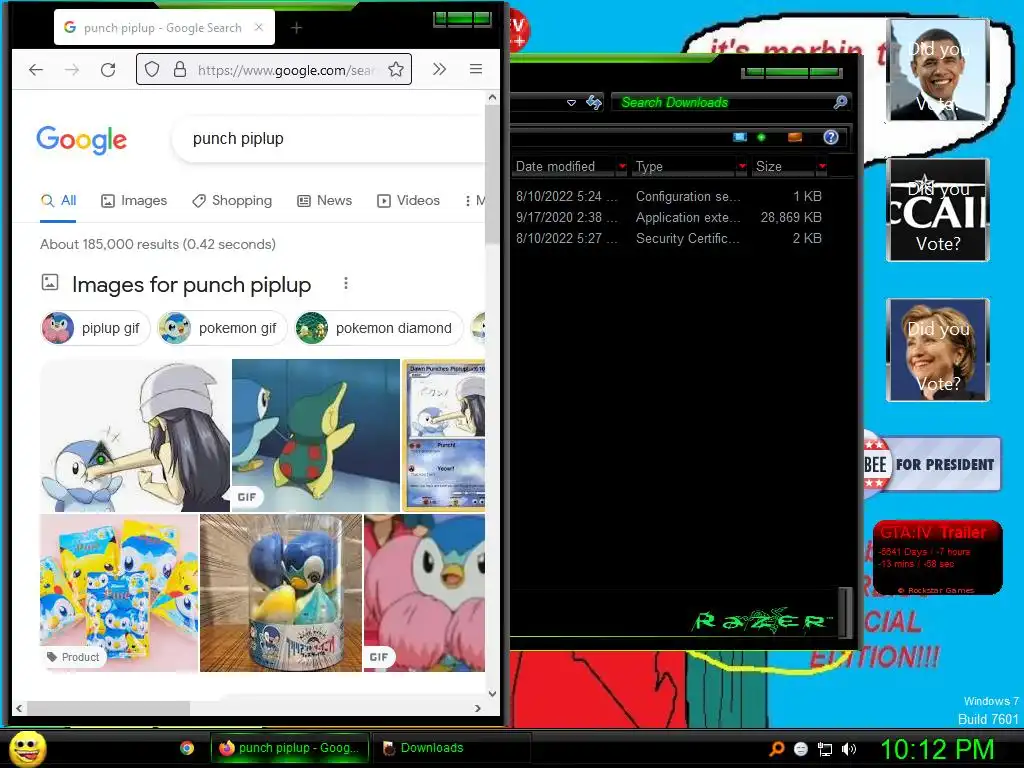1024x768 pixels.
Task: Switch to punch piplup Firefox taskbar button
Action: point(290,748)
